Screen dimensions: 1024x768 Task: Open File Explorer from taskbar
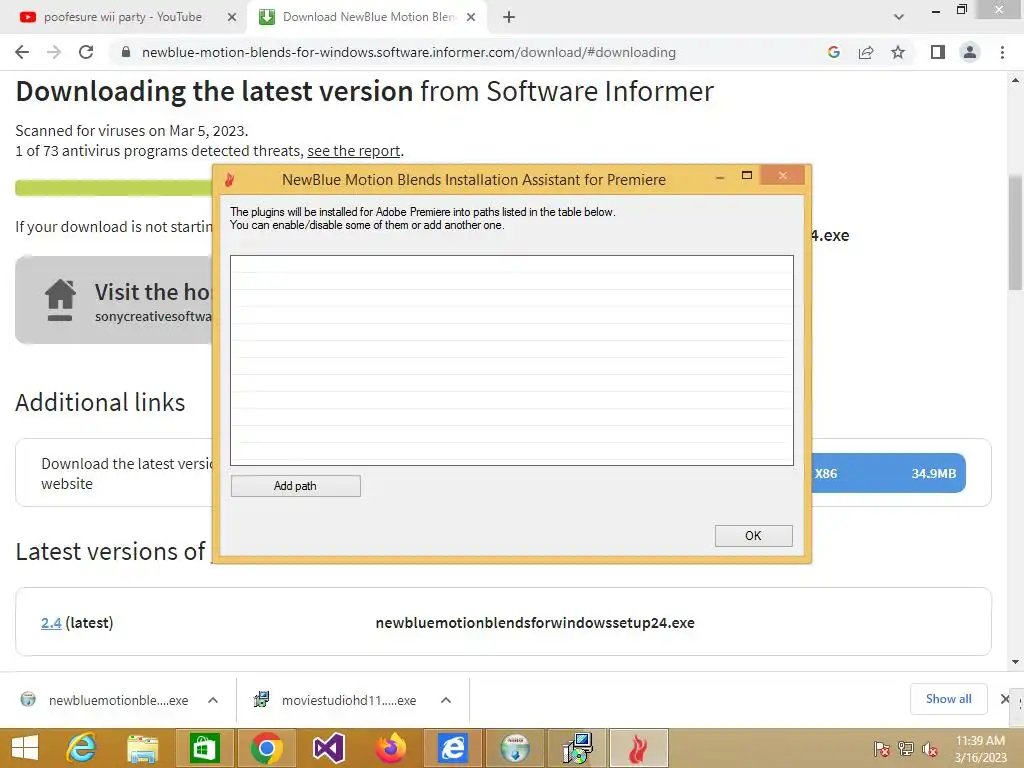[x=142, y=748]
